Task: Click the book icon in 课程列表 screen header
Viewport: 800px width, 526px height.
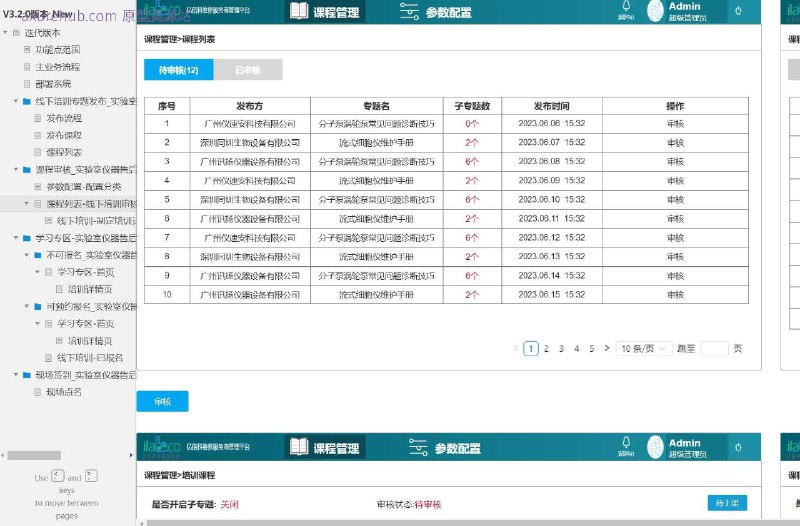Action: (x=299, y=11)
